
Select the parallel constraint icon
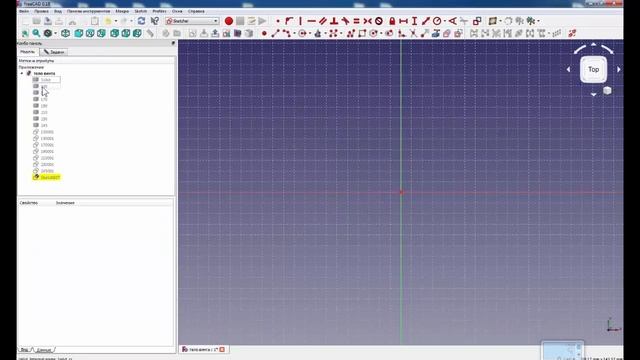pyautogui.click(x=322, y=21)
